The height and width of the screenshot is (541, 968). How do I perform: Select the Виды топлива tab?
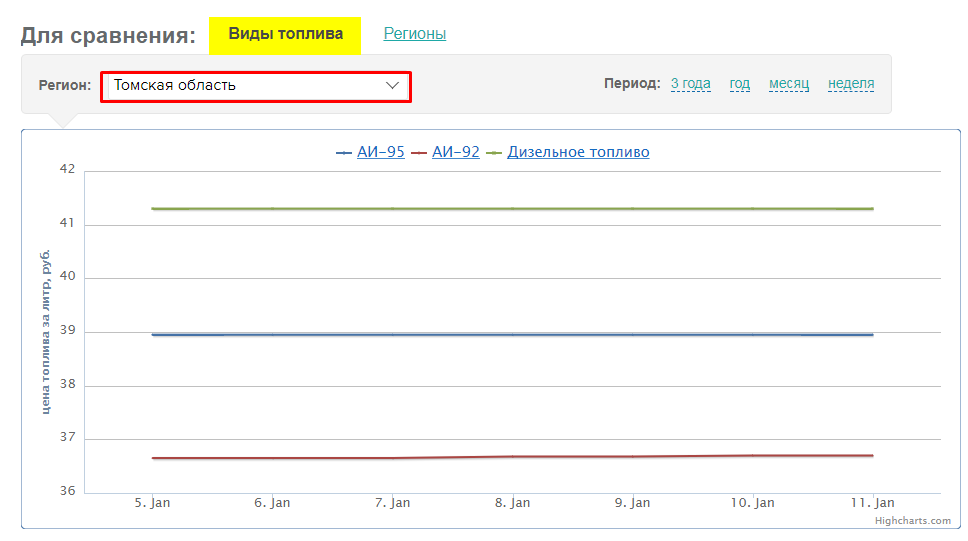(285, 34)
